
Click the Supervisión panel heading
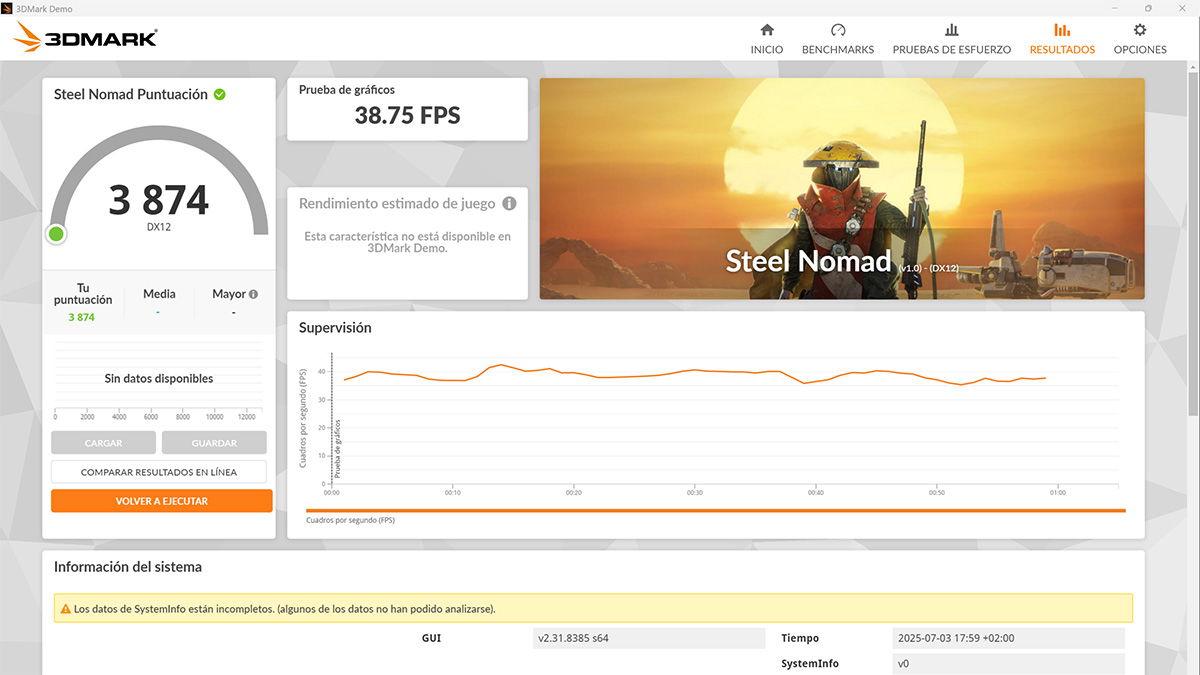pos(335,328)
